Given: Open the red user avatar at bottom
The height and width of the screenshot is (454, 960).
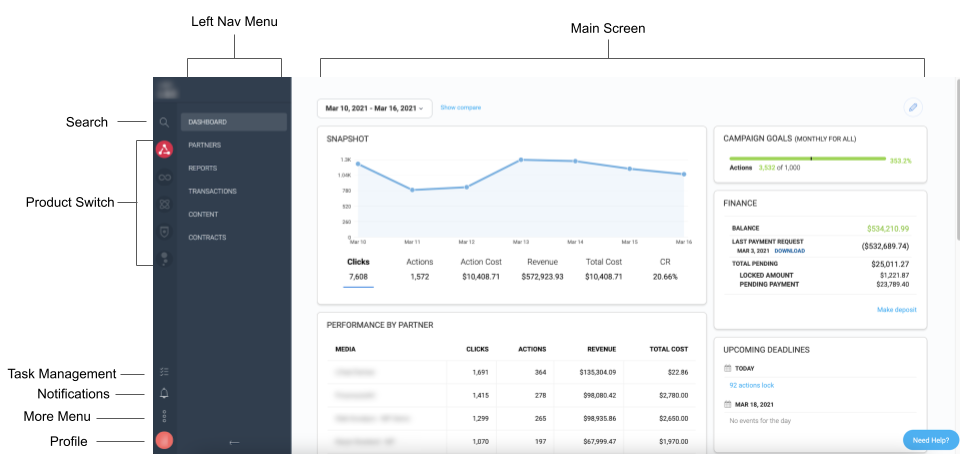Looking at the screenshot, I should pos(164,440).
